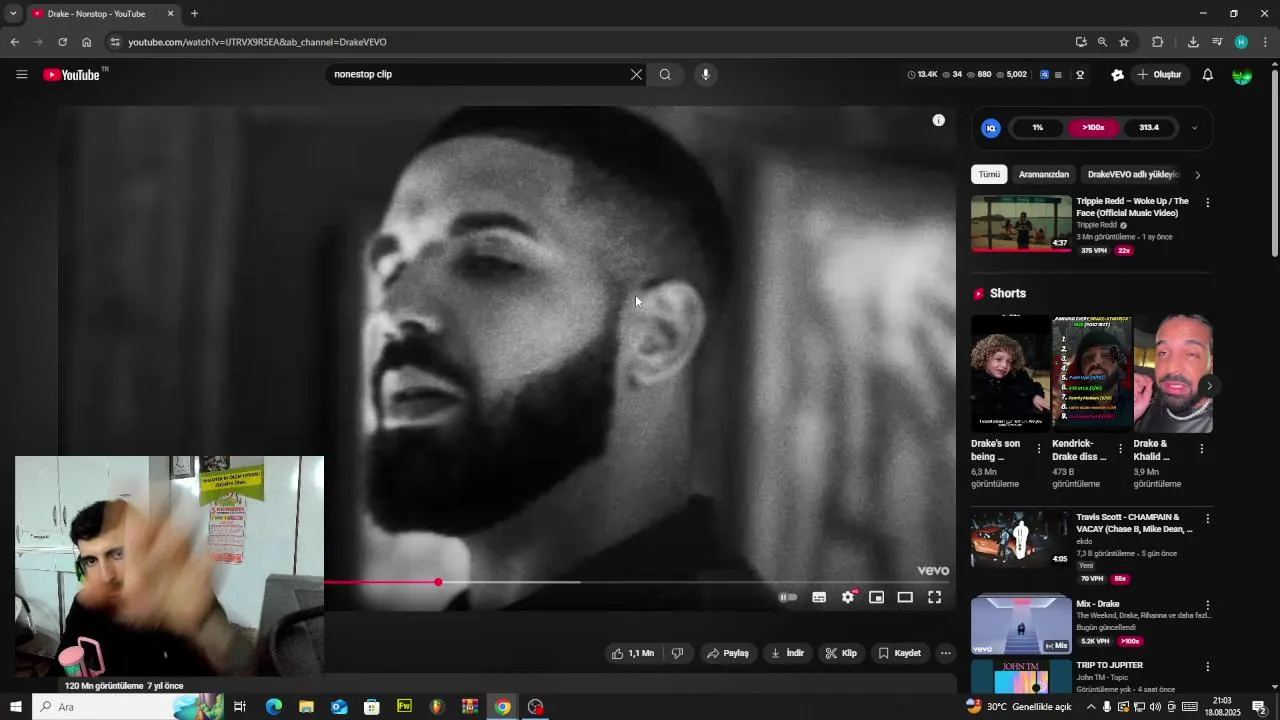This screenshot has width=1280, height=720.
Task: Toggle subtitles on the video player
Action: [819, 597]
